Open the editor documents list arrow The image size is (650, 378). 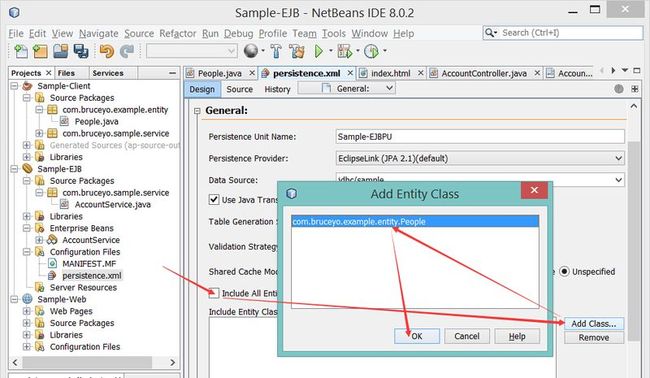pyautogui.click(x=625, y=70)
